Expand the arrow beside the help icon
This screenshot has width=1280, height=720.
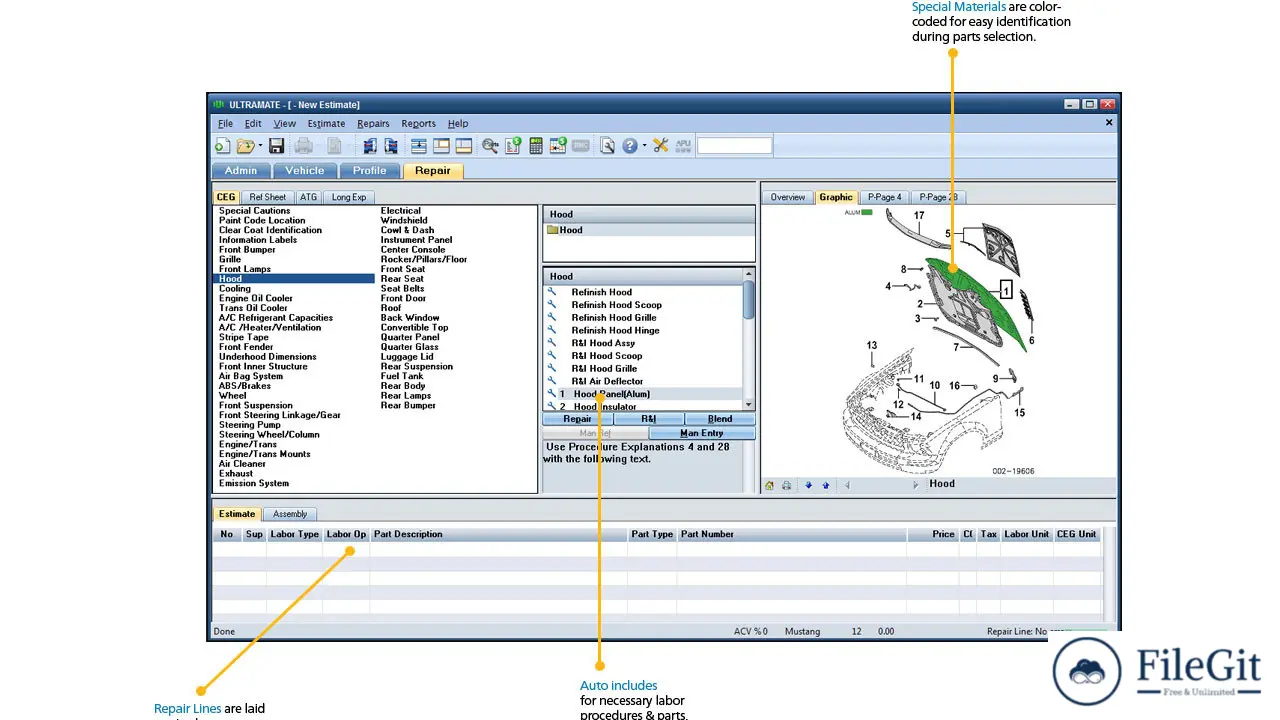644,146
